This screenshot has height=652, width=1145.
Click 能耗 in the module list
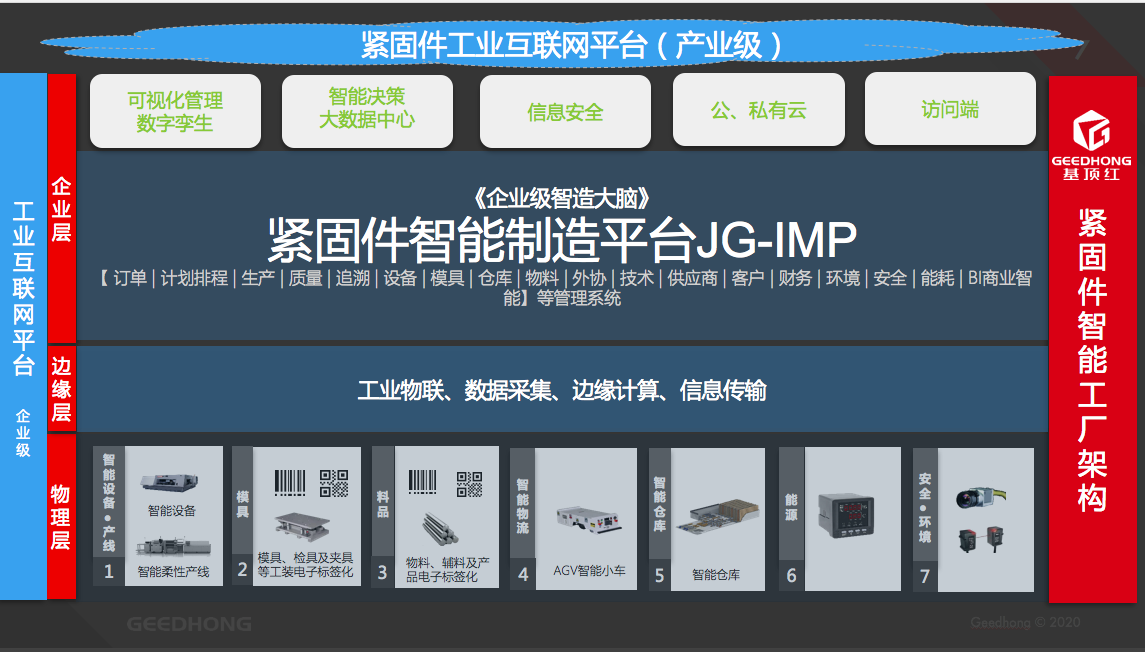938,278
